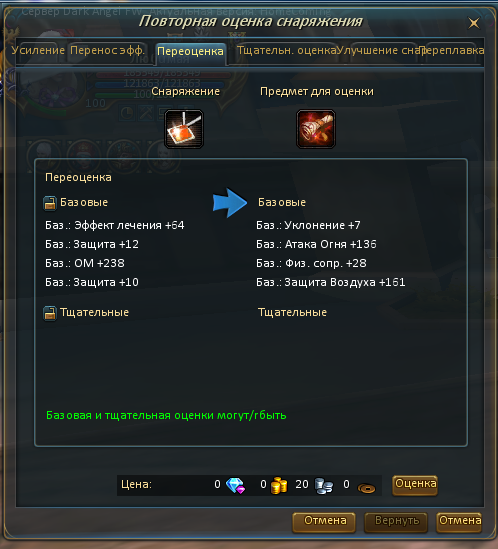Toggle the lock icon next to Базовые
Viewport: 498px width, 549px height.
[50, 203]
